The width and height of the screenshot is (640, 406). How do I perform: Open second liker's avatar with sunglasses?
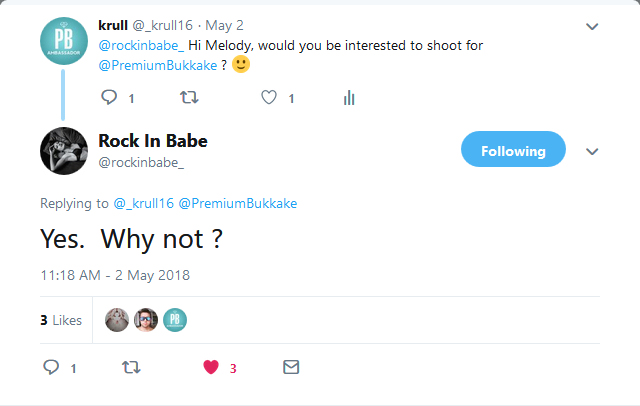click(146, 320)
